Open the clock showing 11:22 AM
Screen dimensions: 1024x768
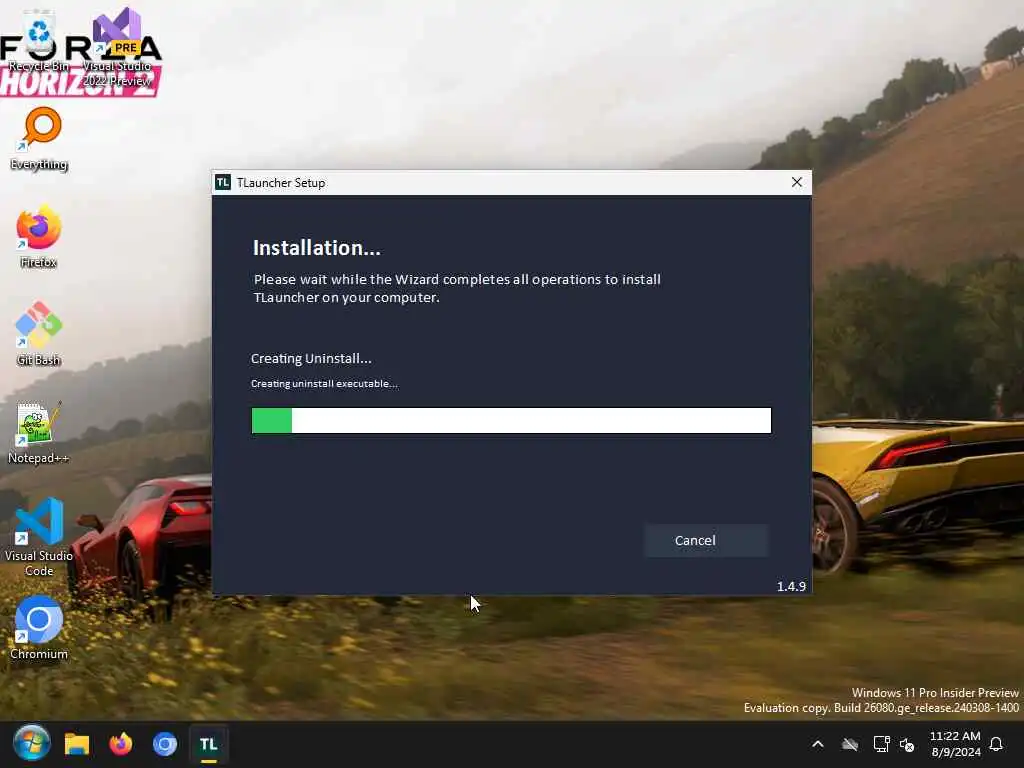click(x=955, y=744)
